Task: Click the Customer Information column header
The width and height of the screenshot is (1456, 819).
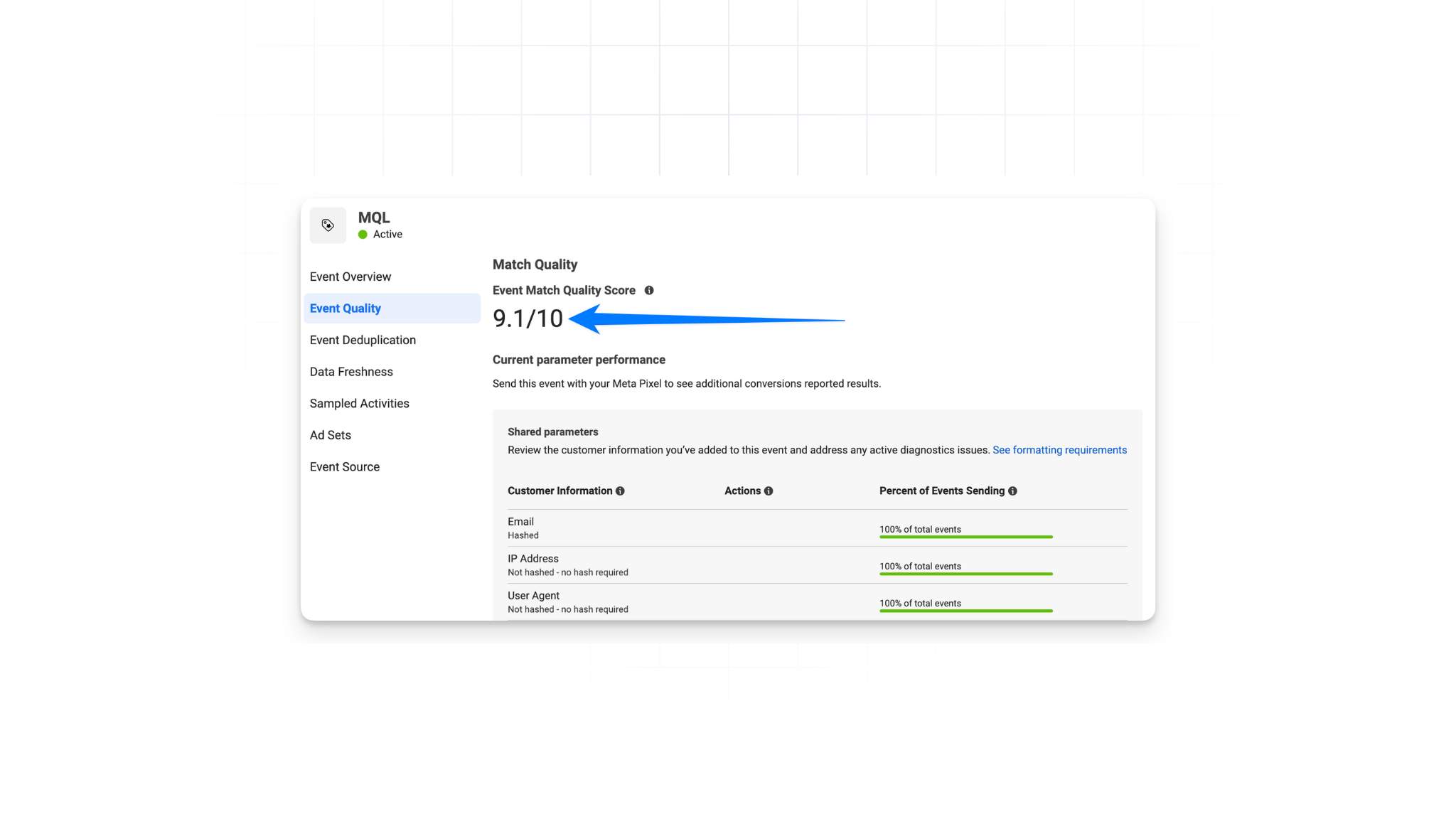Action: 560,491
